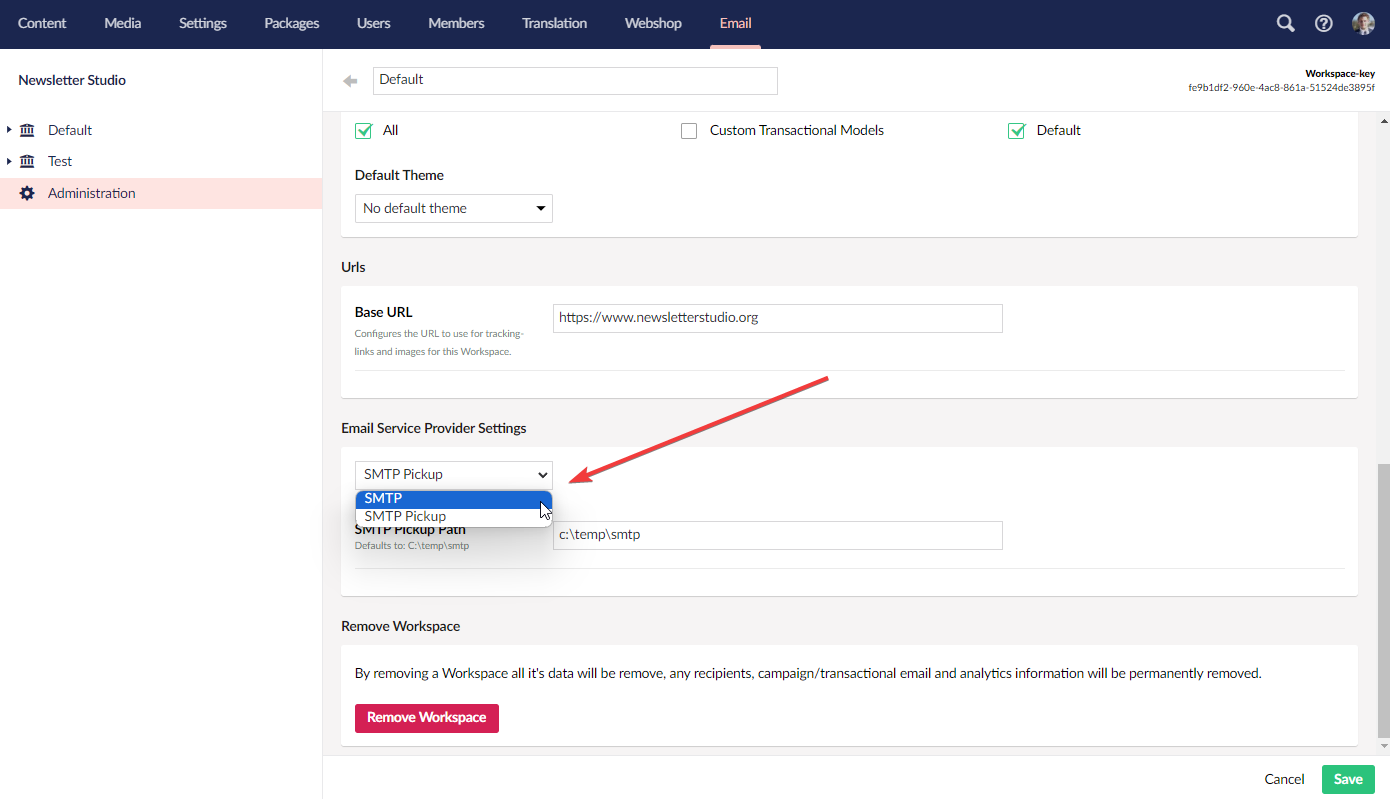The image size is (1390, 799).
Task: Switch to the Users section
Action: (x=374, y=23)
